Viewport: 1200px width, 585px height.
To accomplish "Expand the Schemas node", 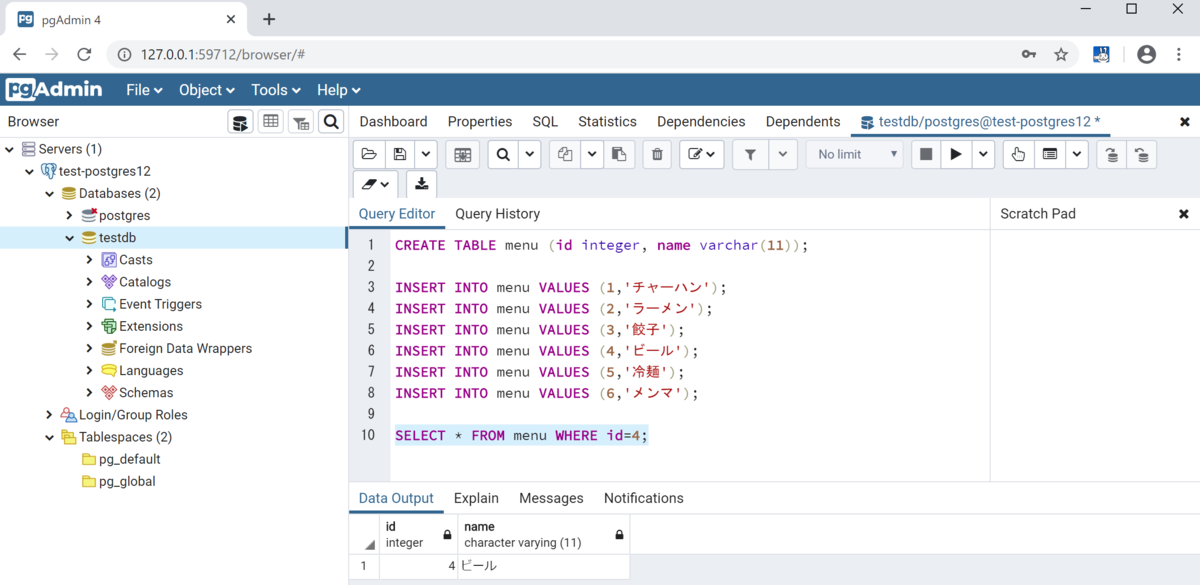I will [x=90, y=392].
